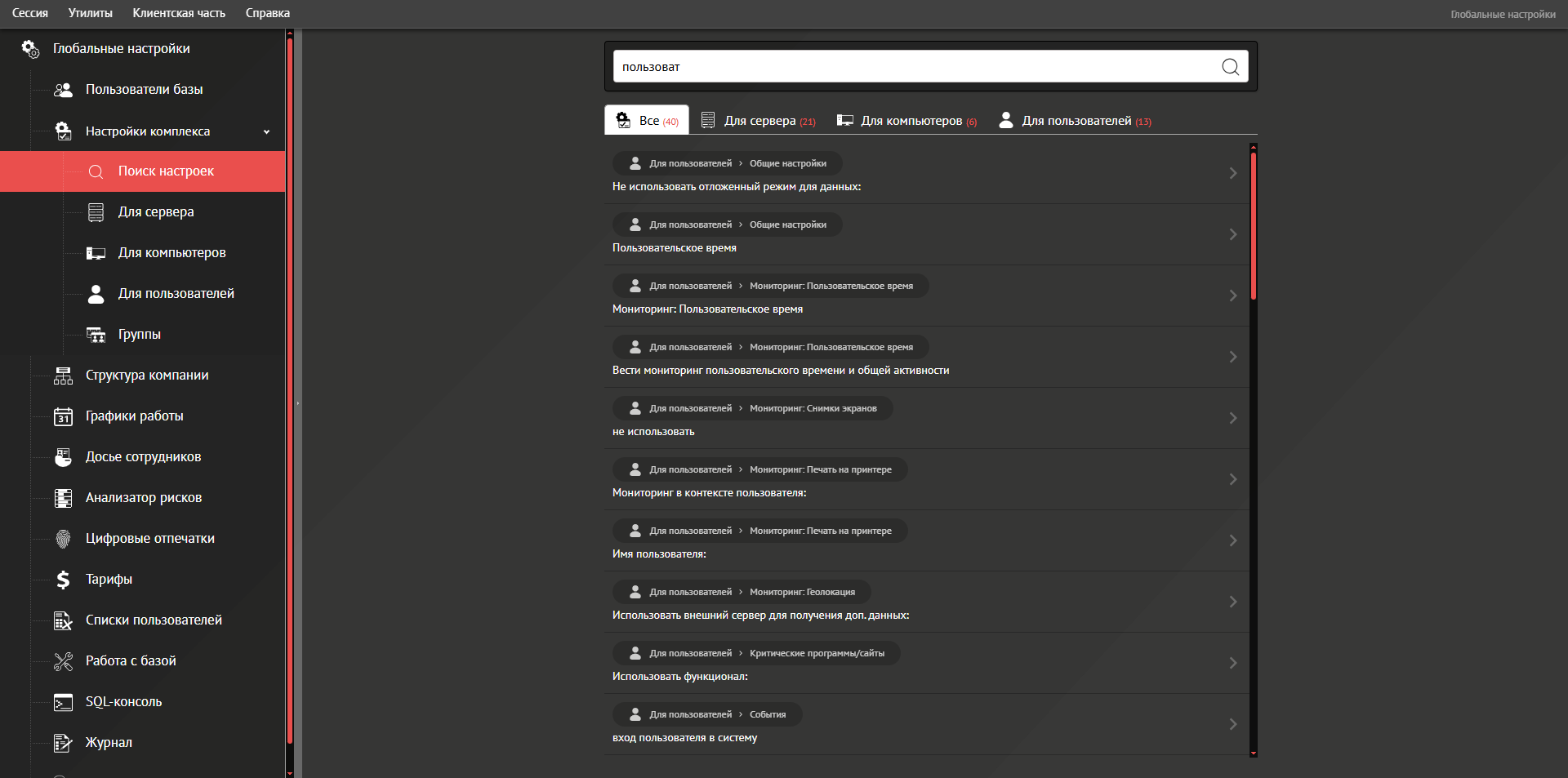Click the Анализатор рисков icon
This screenshot has height=778, width=1568.
(x=63, y=498)
